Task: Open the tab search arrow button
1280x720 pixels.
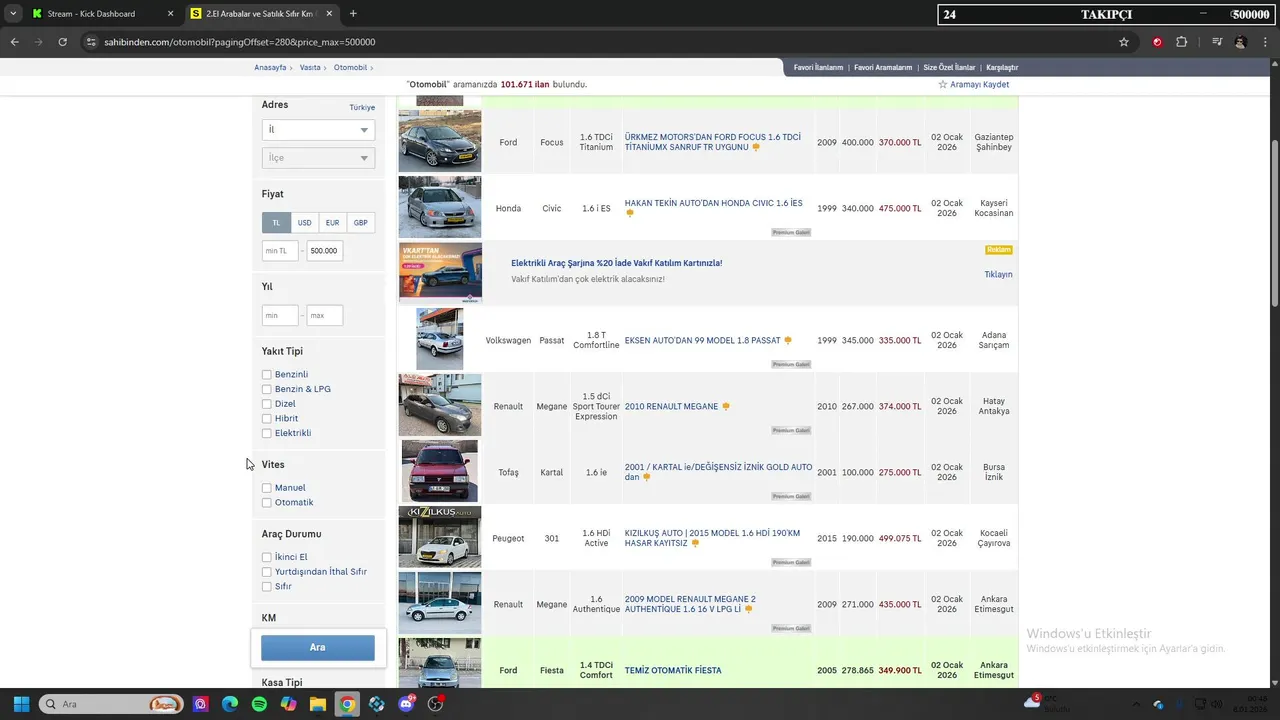Action: [x=12, y=14]
